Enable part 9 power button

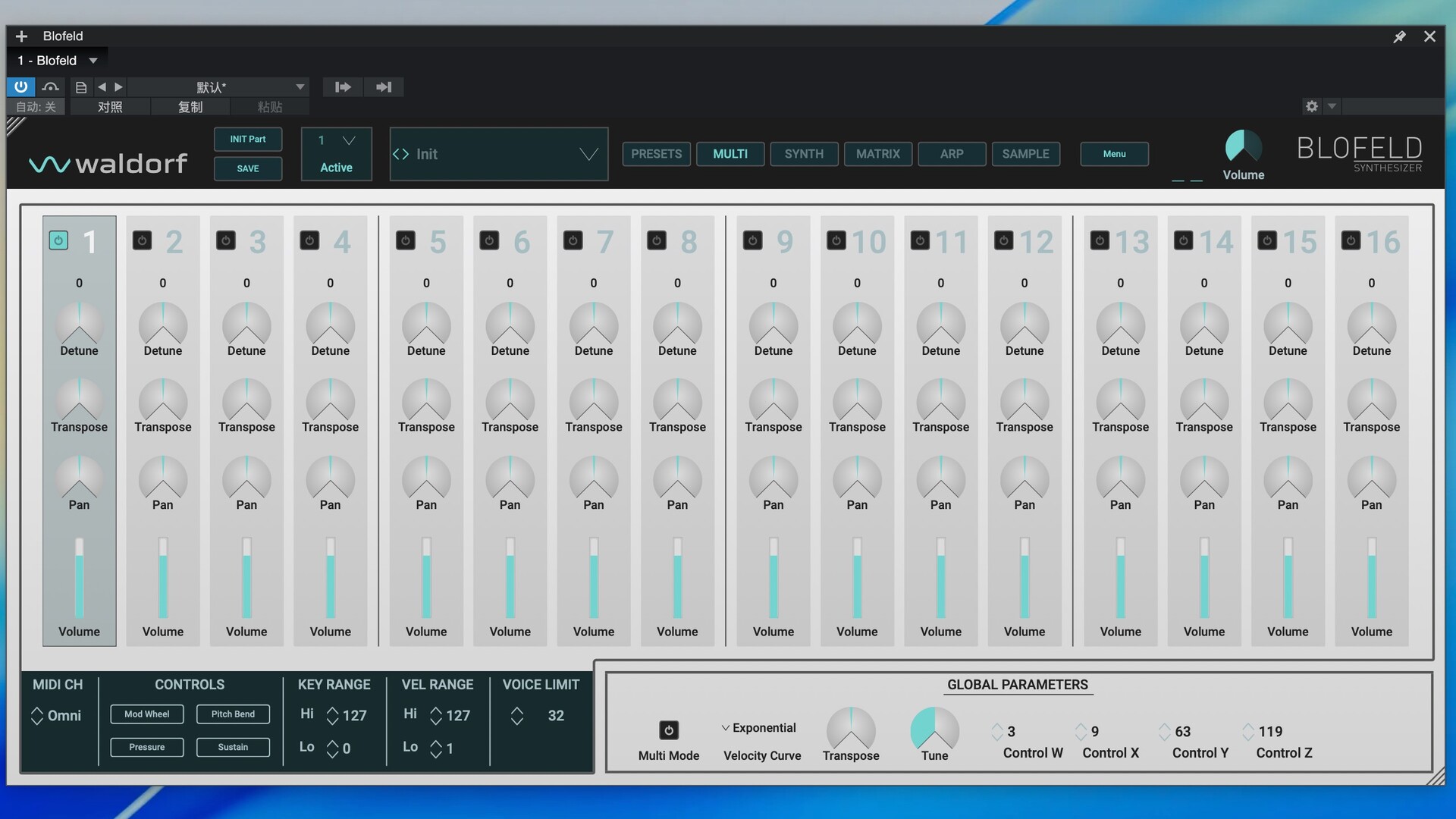[x=752, y=240]
